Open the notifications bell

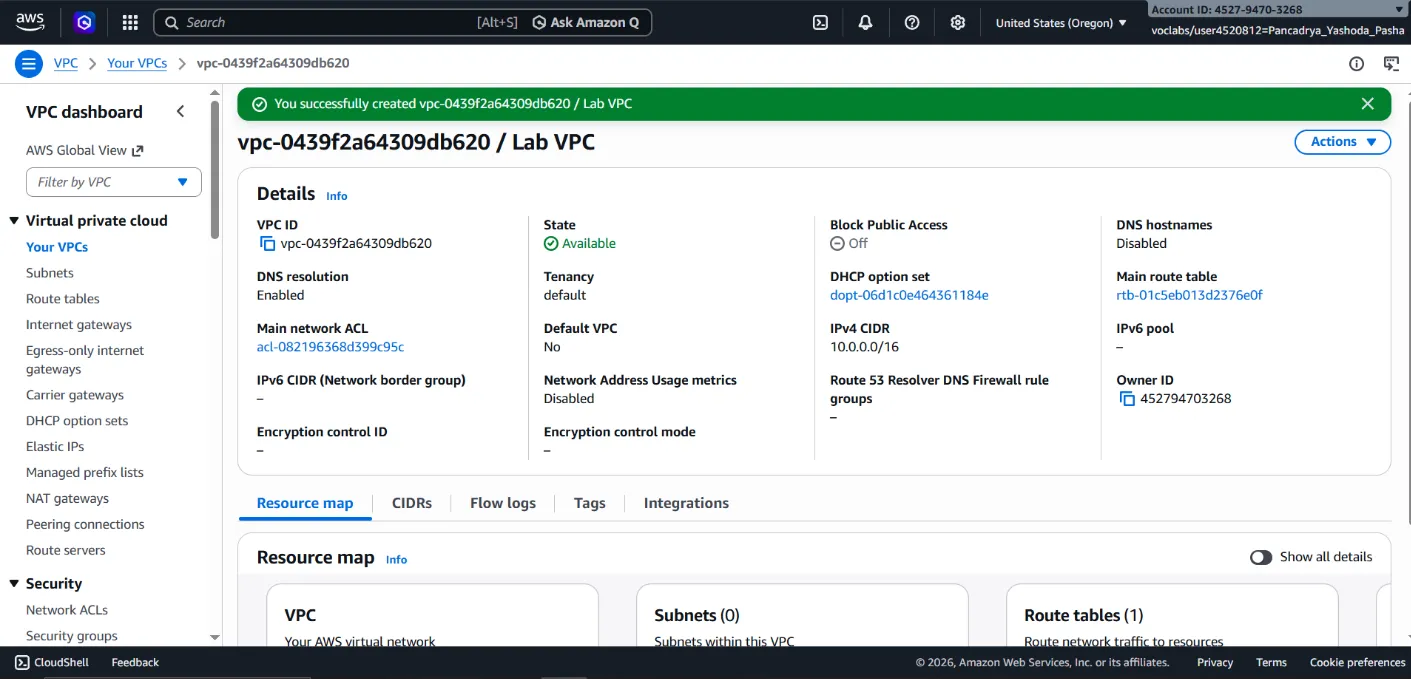(x=866, y=22)
